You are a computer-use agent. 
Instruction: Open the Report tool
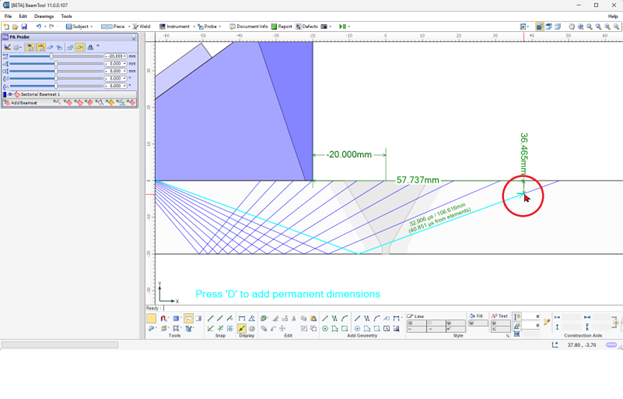click(282, 27)
